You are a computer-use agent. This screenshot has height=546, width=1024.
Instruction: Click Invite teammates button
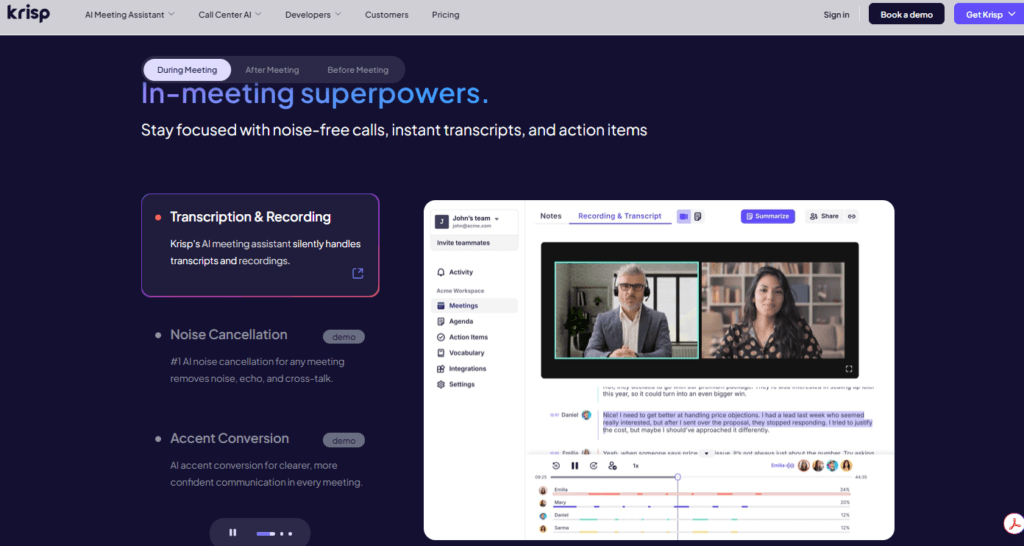click(475, 243)
